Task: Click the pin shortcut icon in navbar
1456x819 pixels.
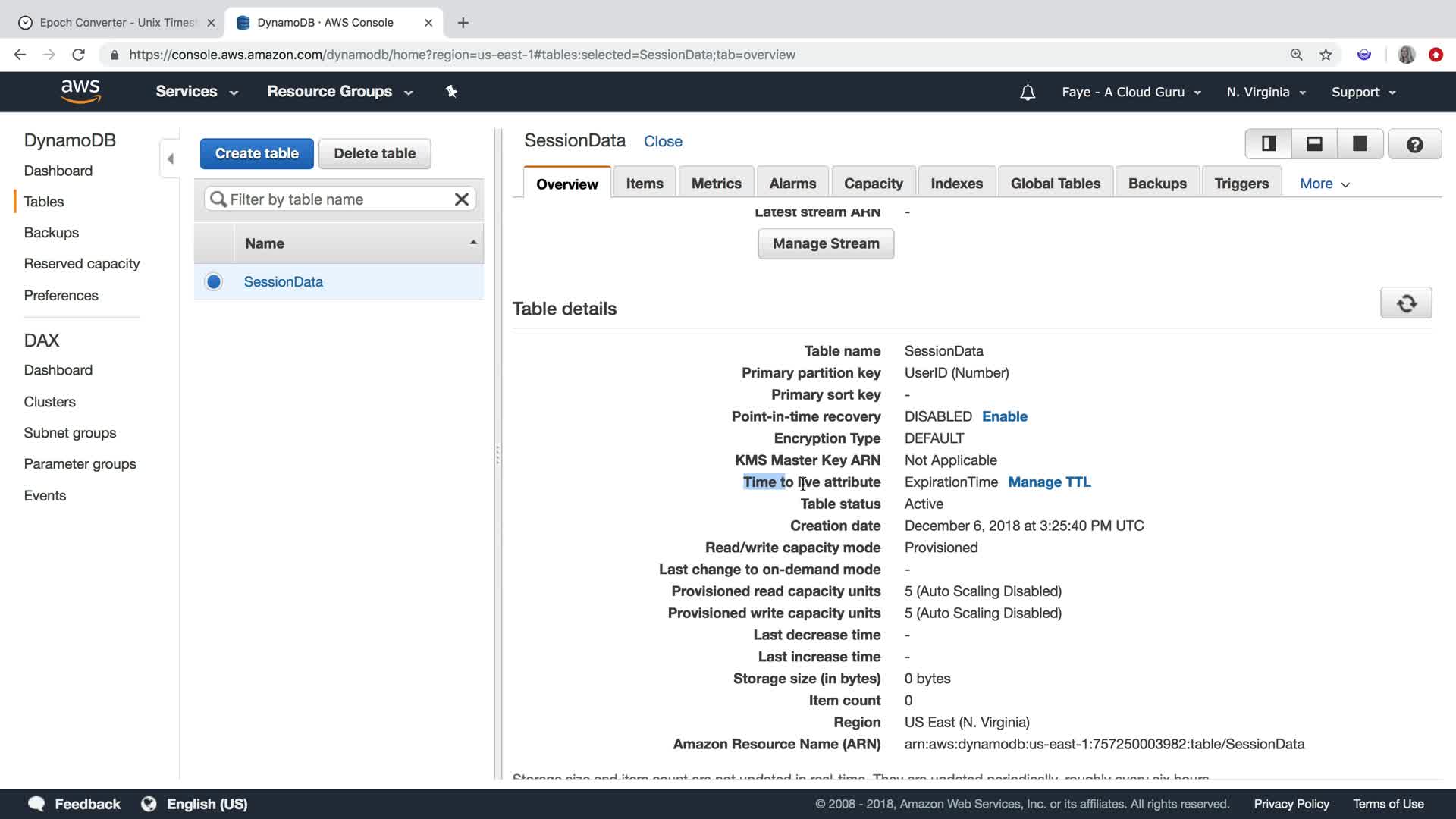Action: point(451,92)
